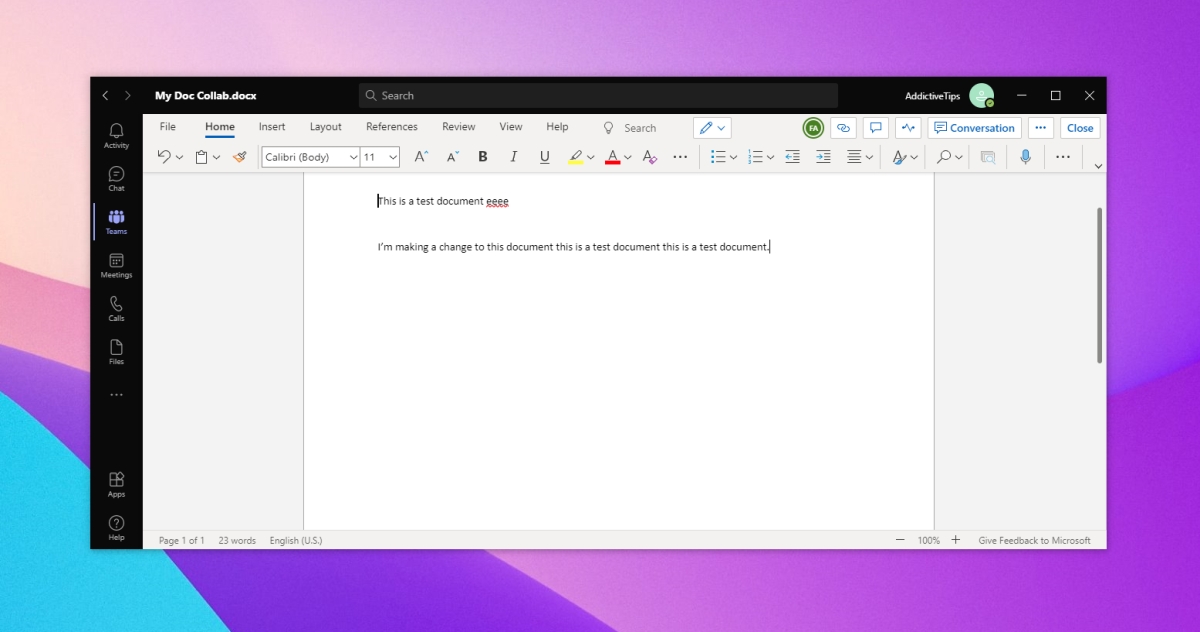Go forward with the right arrow
The image size is (1200, 632).
pos(127,96)
